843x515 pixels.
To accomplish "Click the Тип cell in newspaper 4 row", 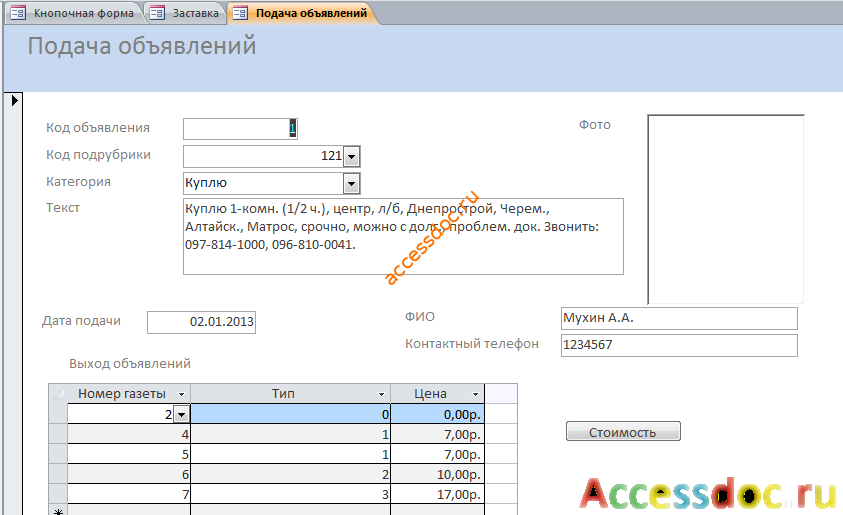I will click(291, 434).
